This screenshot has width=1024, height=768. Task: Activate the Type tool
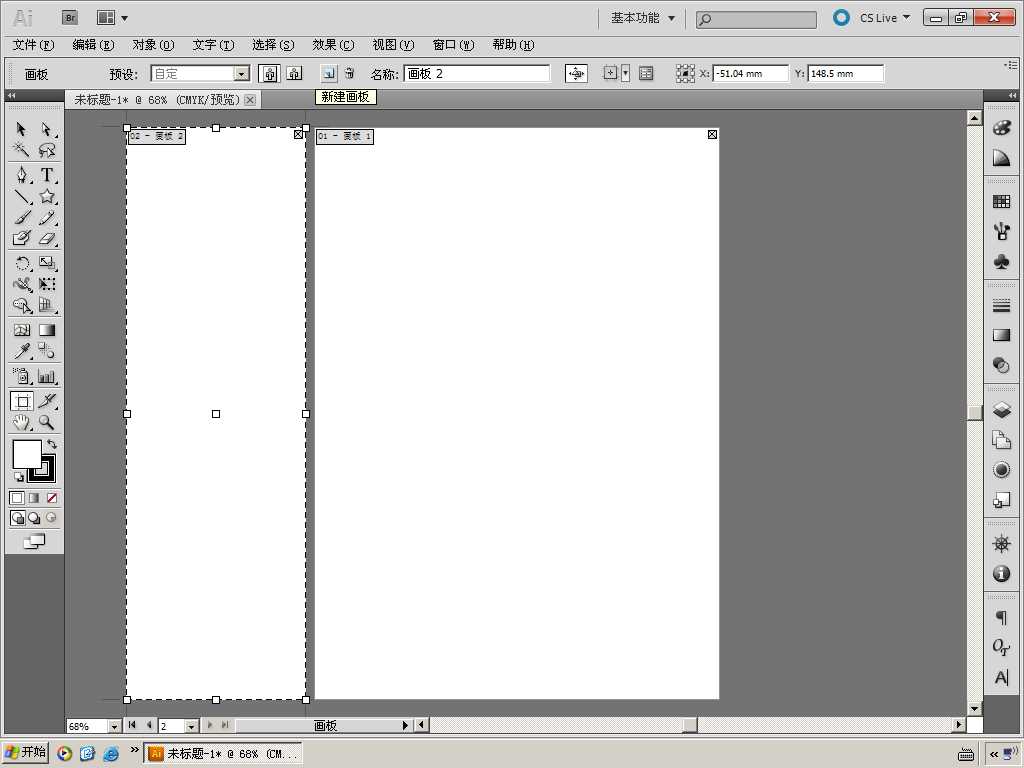click(46, 175)
